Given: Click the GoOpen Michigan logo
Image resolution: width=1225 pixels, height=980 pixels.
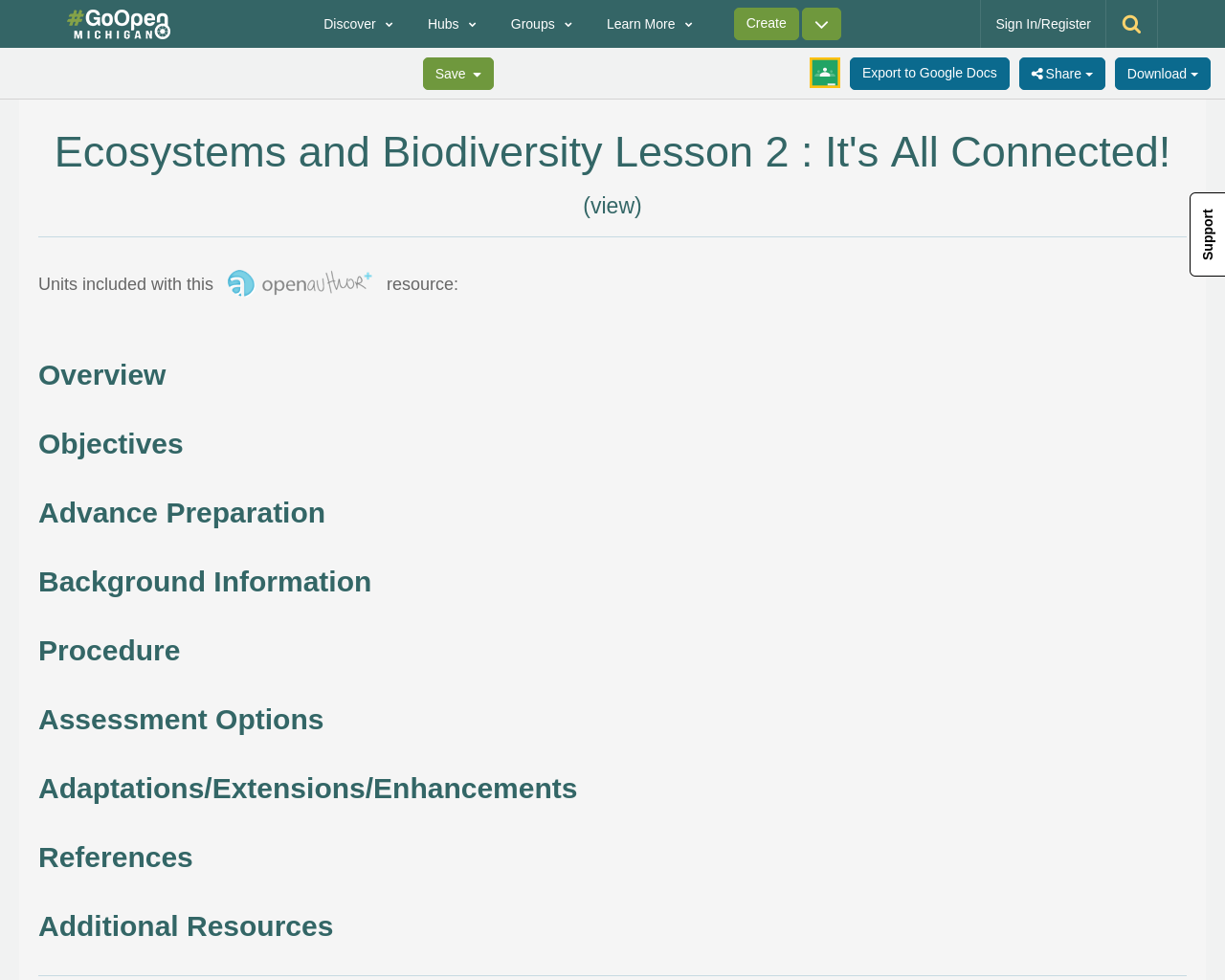Looking at the screenshot, I should [x=119, y=22].
